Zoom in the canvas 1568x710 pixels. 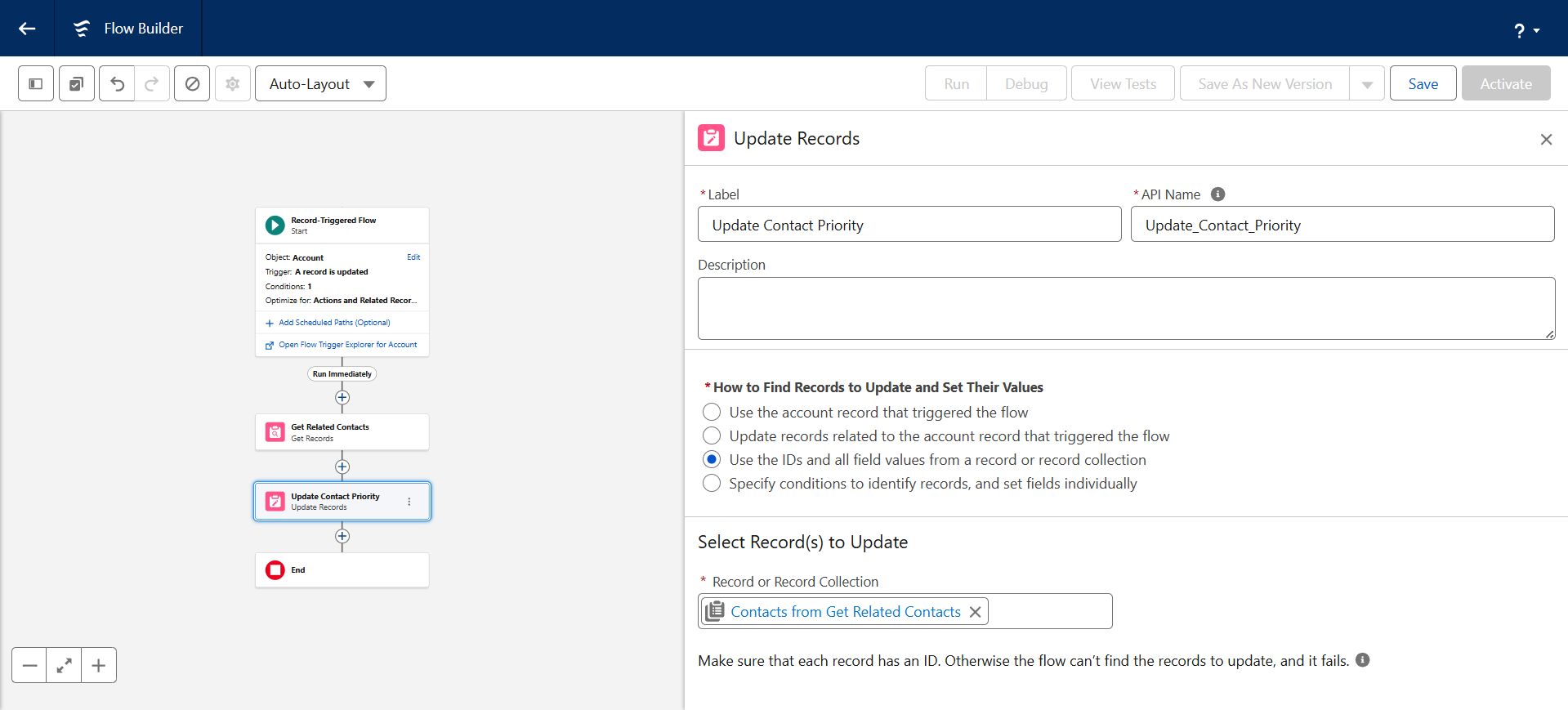click(99, 665)
